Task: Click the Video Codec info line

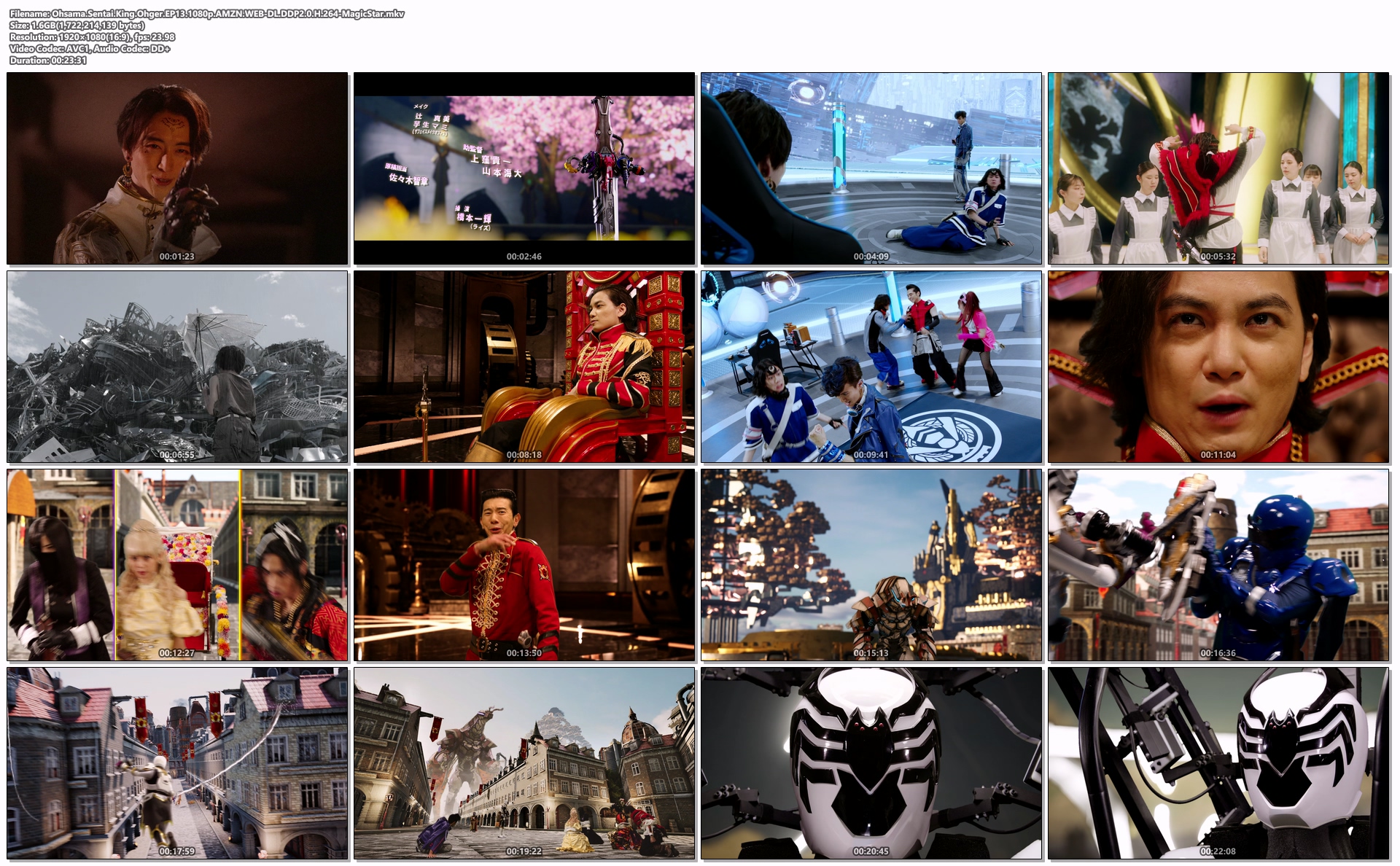Action: (90, 49)
